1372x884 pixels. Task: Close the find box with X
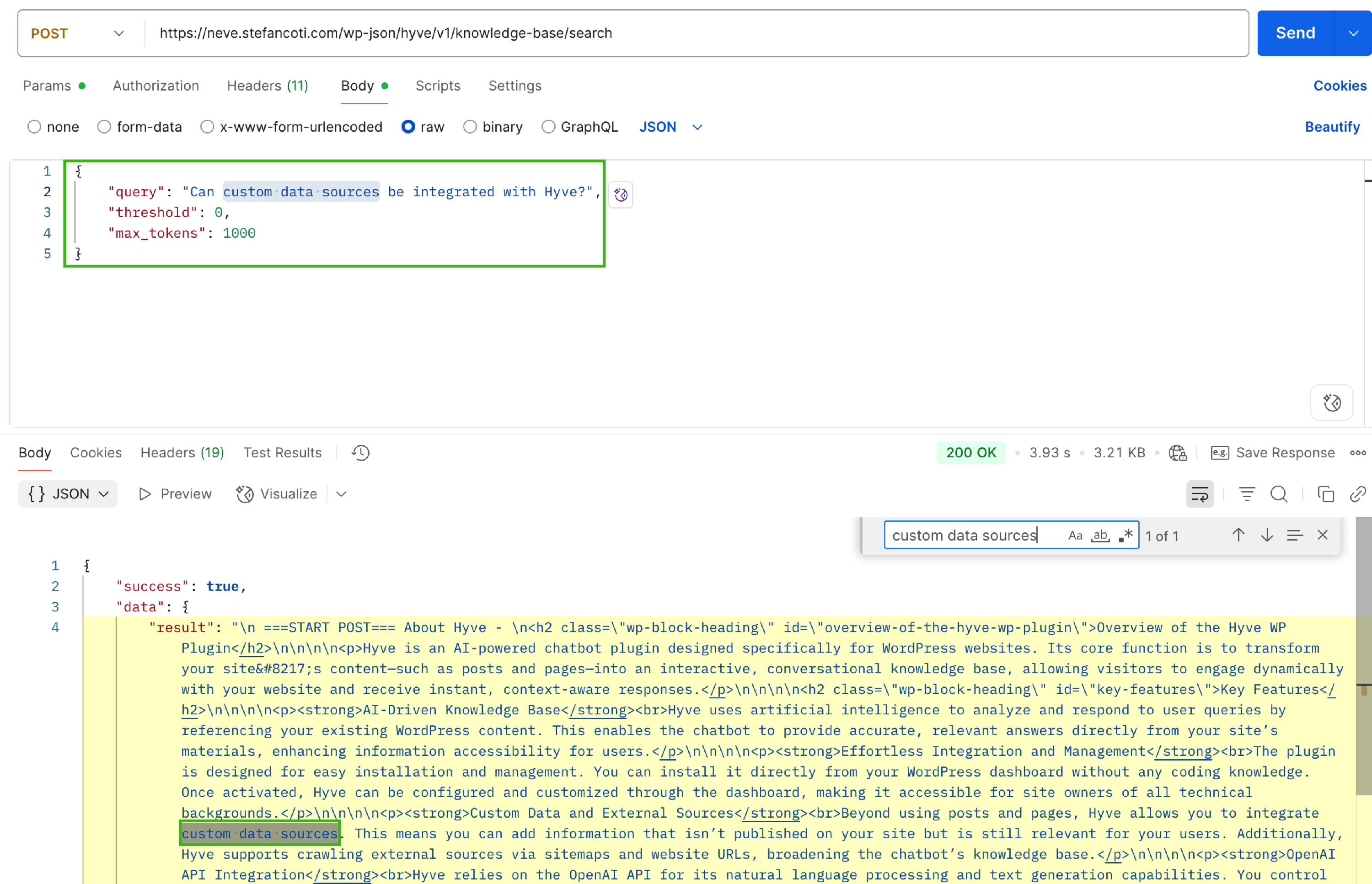(x=1323, y=536)
